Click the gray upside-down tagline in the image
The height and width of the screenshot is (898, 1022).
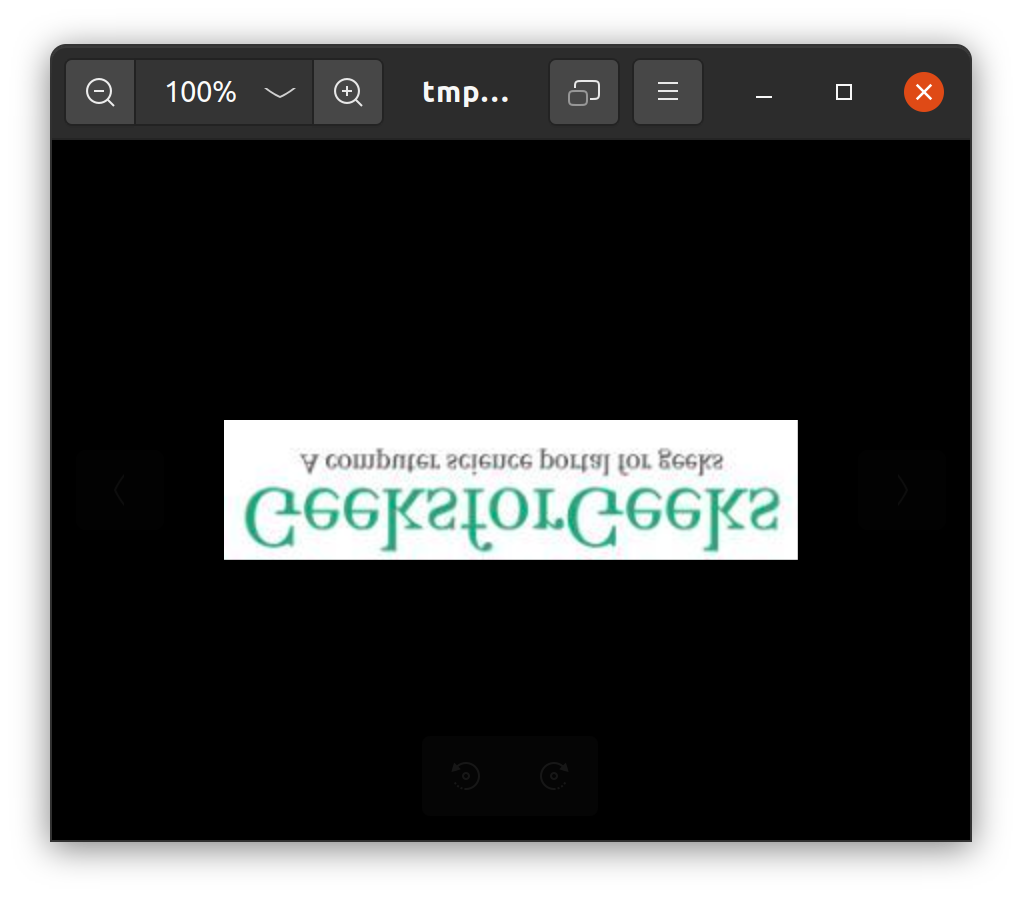[510, 461]
